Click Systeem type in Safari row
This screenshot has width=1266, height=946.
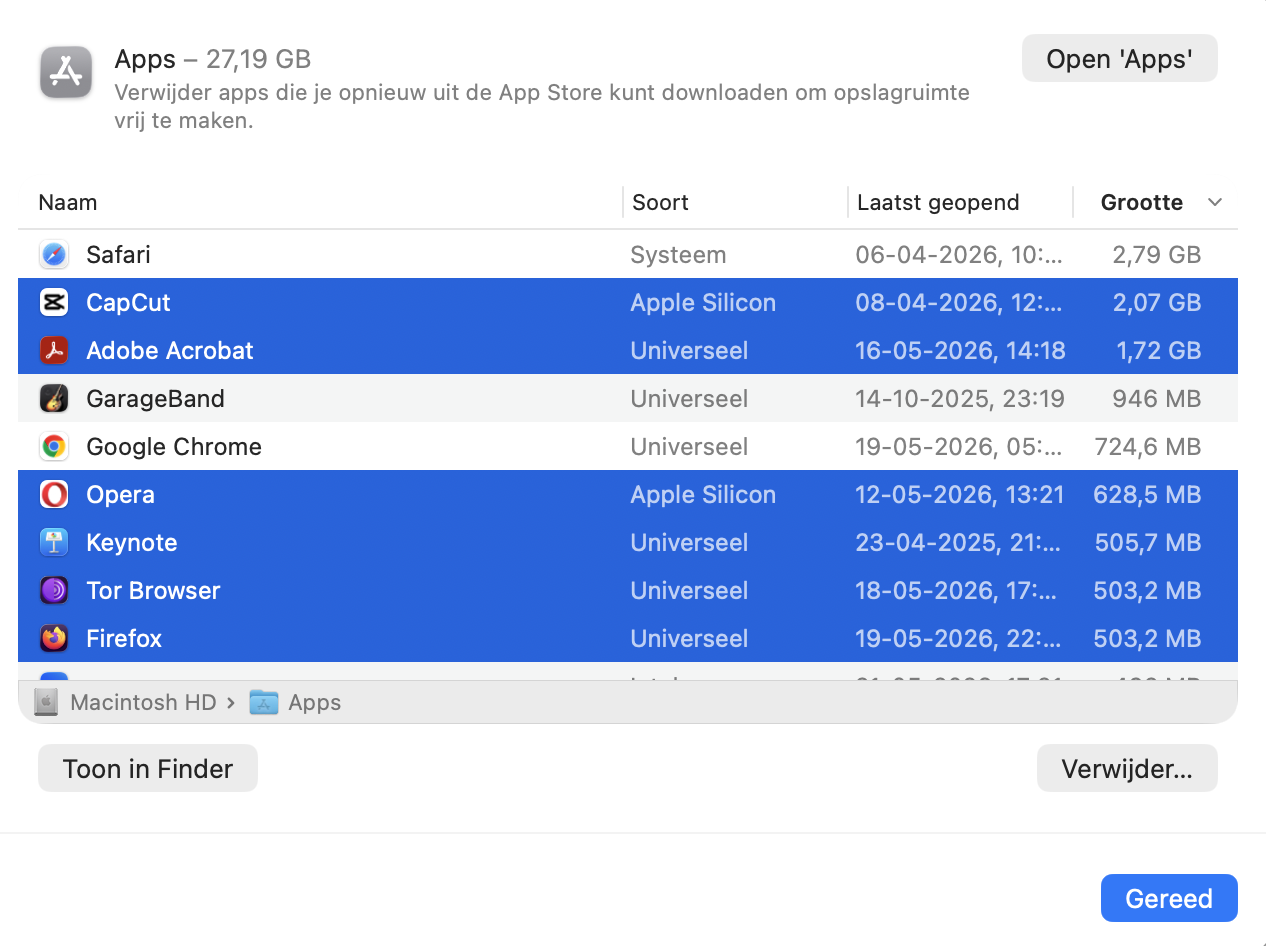pos(678,254)
